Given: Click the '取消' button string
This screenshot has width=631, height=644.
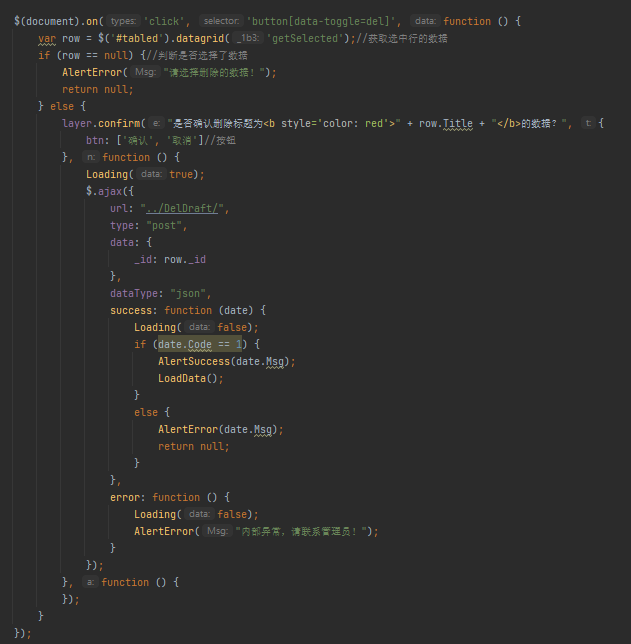Looking at the screenshot, I should point(182,140).
